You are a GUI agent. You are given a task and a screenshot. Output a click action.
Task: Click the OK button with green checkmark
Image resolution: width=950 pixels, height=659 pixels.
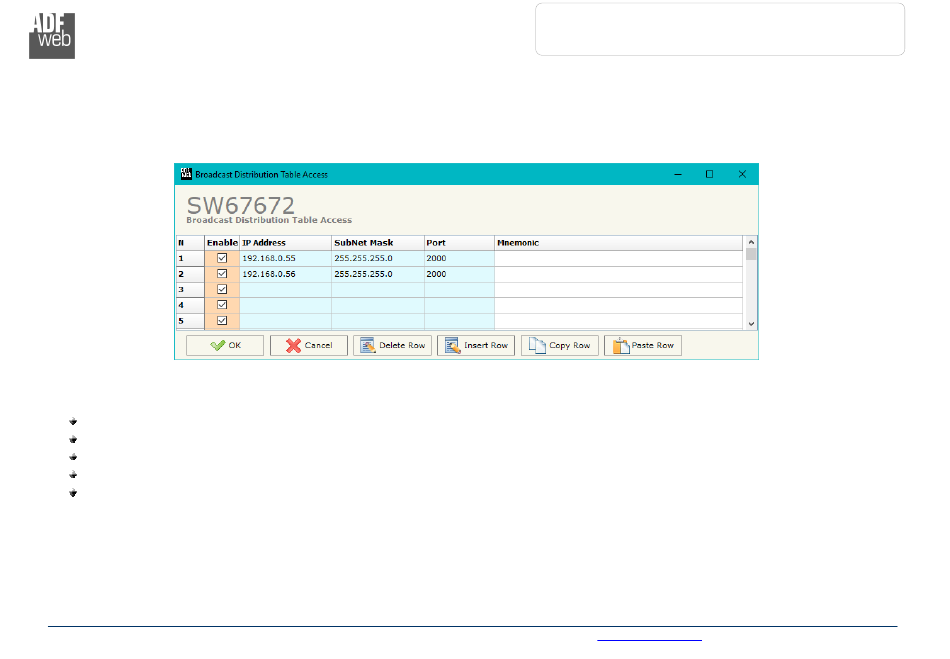point(225,345)
